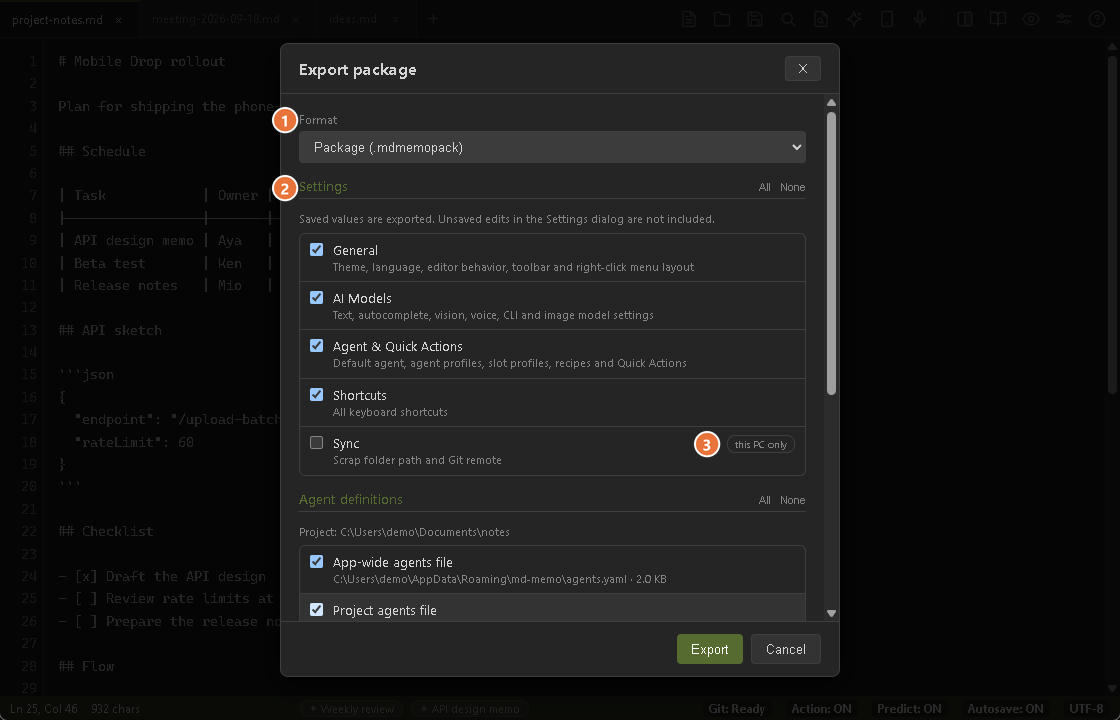
Task: Close the project-notes.md tab with its x
Action: (x=119, y=20)
